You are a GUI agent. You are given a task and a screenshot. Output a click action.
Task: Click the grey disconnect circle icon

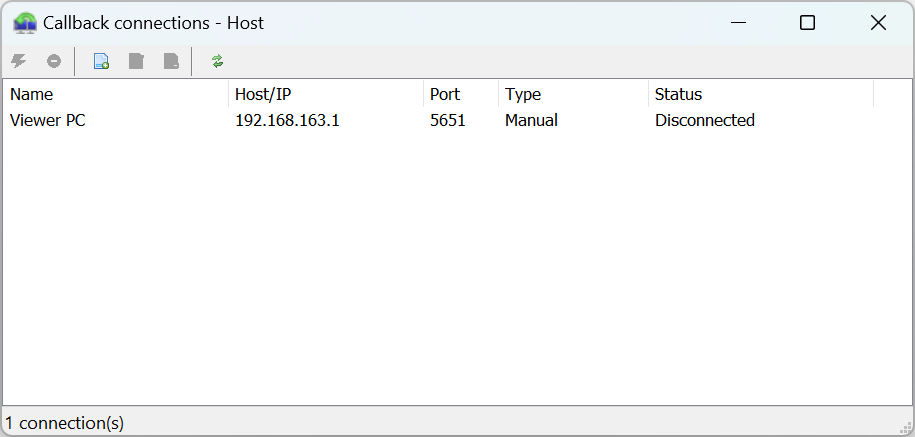(x=54, y=61)
